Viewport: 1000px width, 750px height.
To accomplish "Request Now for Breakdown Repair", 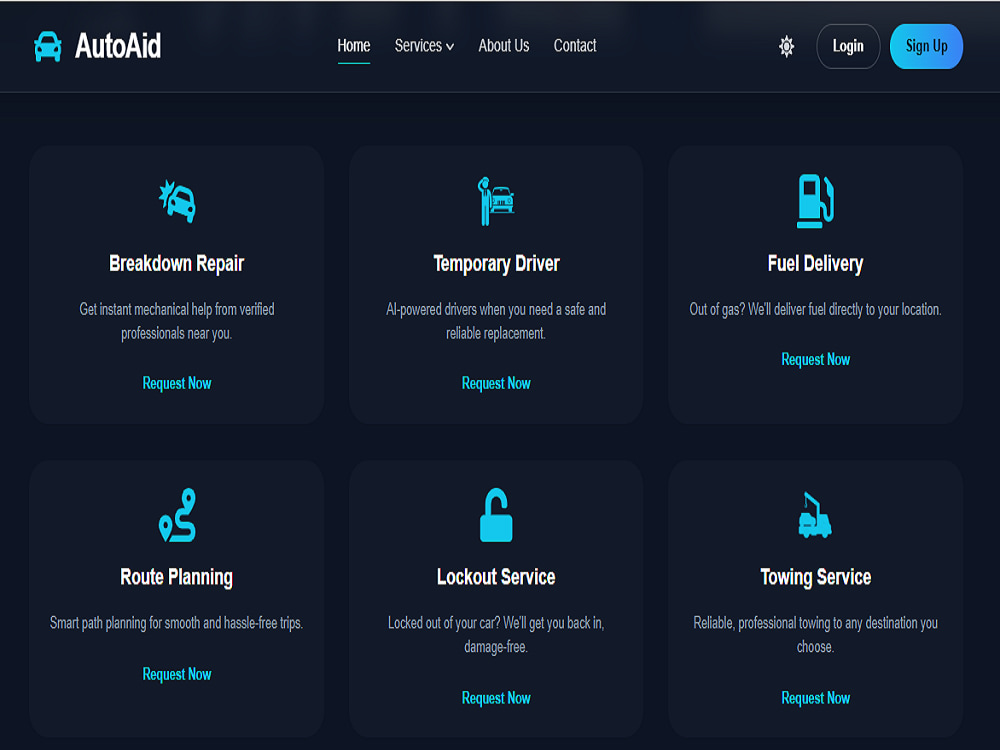I will click(x=177, y=383).
